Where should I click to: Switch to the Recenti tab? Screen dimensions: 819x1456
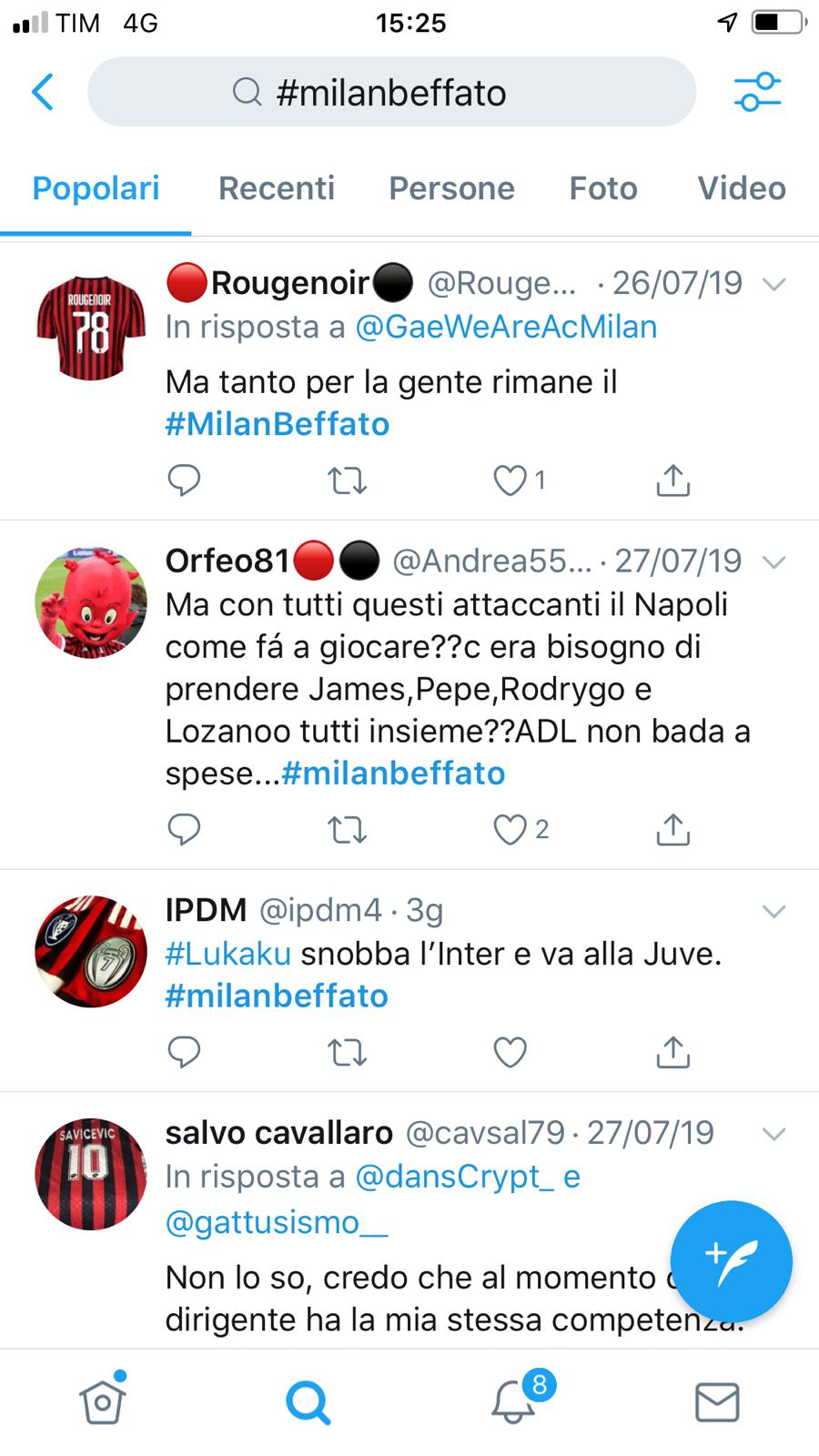pos(277,188)
